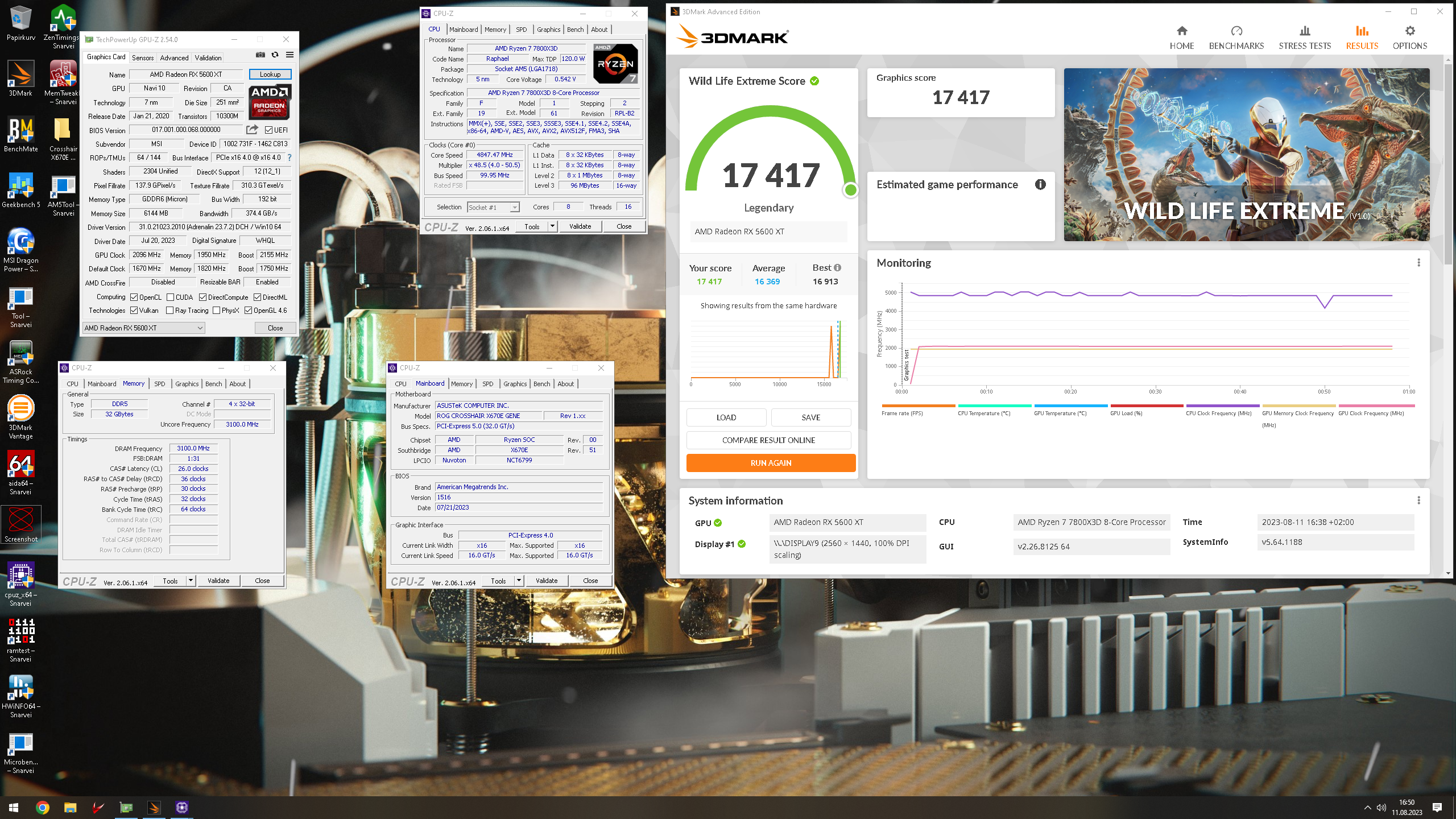Toggle the Ray Tracing checkbox in GPU-Z
Screen dimensions: 1456x819
click(x=169, y=311)
